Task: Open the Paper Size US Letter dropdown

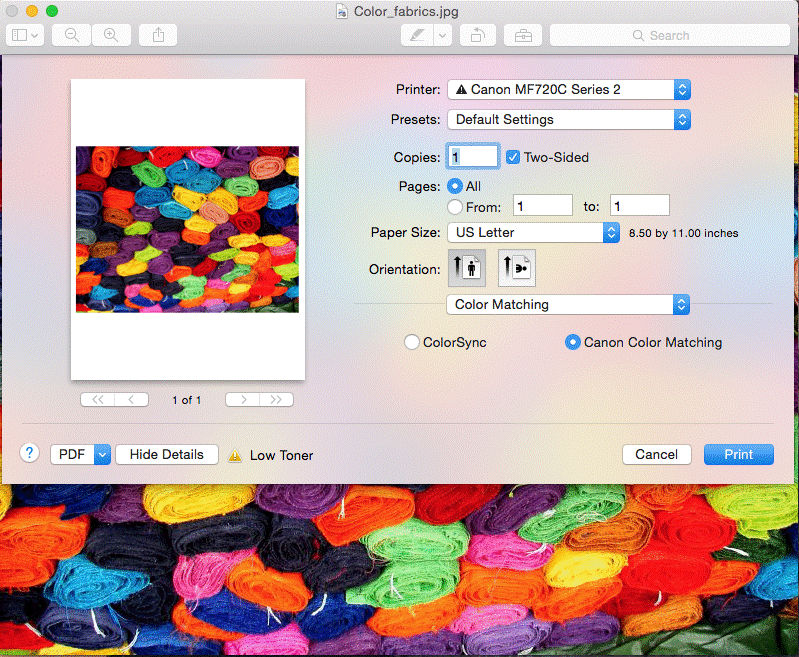Action: click(534, 232)
